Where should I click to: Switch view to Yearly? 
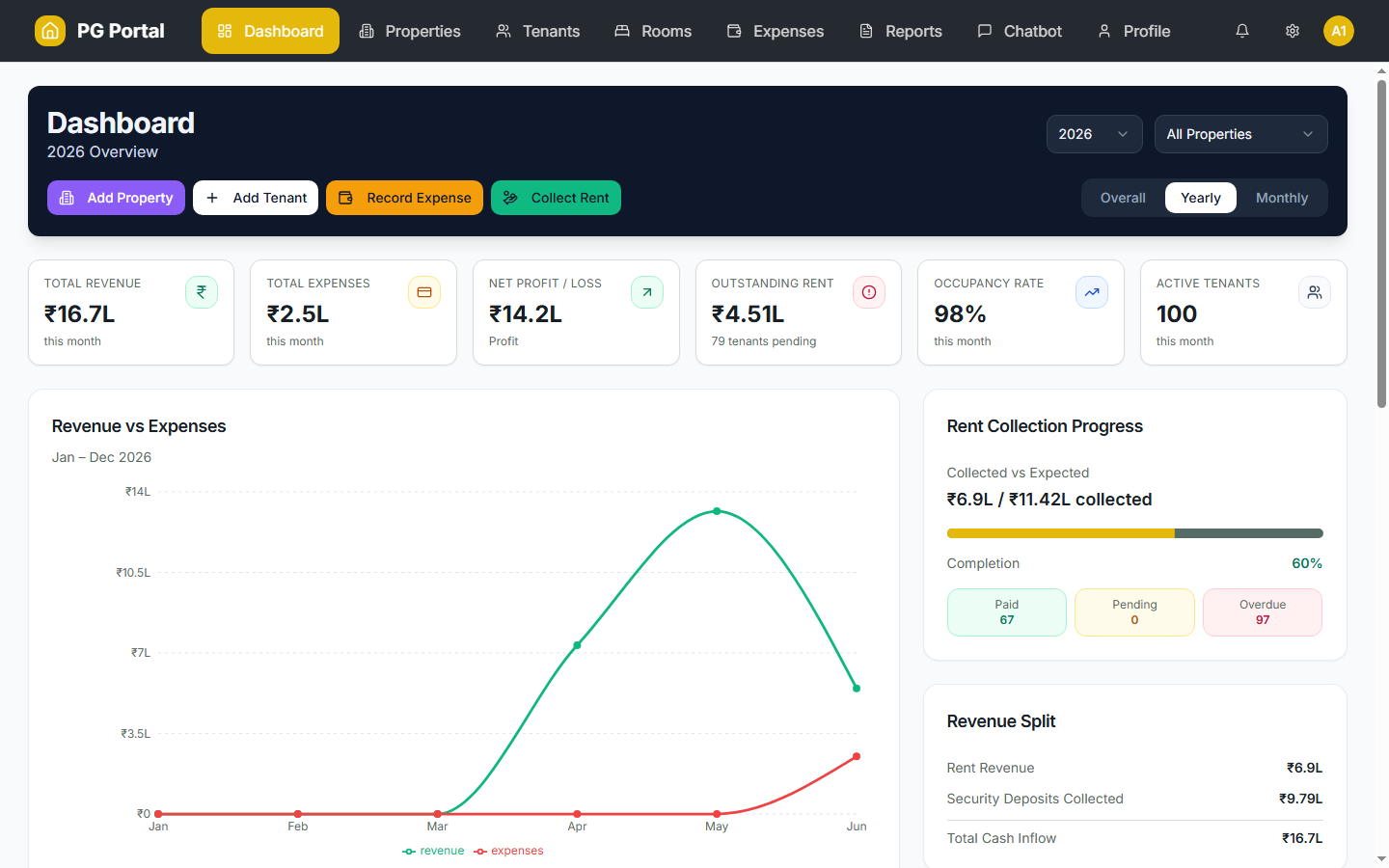click(x=1200, y=198)
